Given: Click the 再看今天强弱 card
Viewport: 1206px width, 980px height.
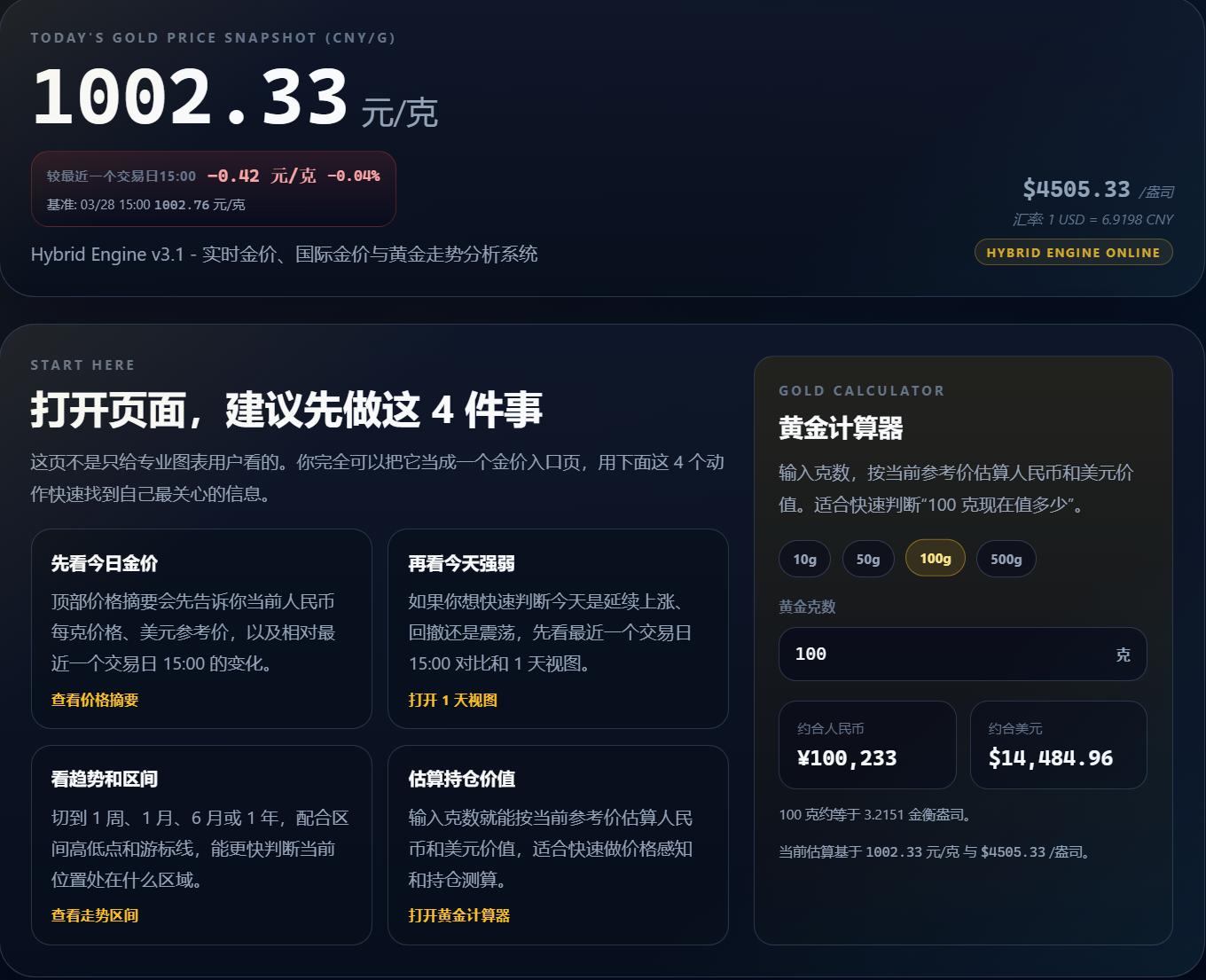Looking at the screenshot, I should [x=558, y=630].
